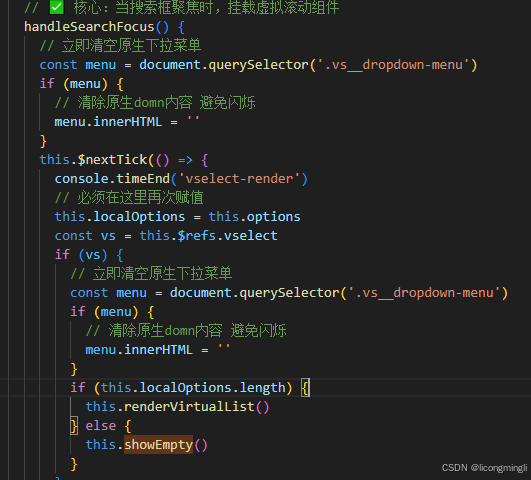
Task: Click the green checkmark emoji in the top comment
Action: (57, 7)
